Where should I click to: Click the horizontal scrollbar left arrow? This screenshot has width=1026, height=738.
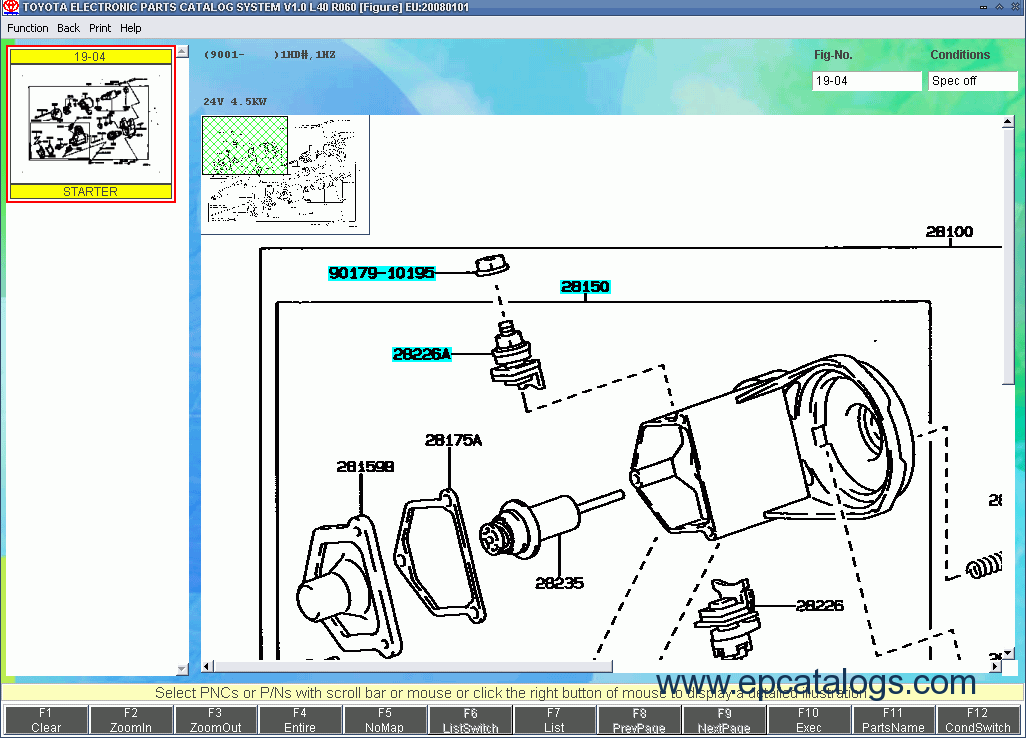(x=208, y=667)
